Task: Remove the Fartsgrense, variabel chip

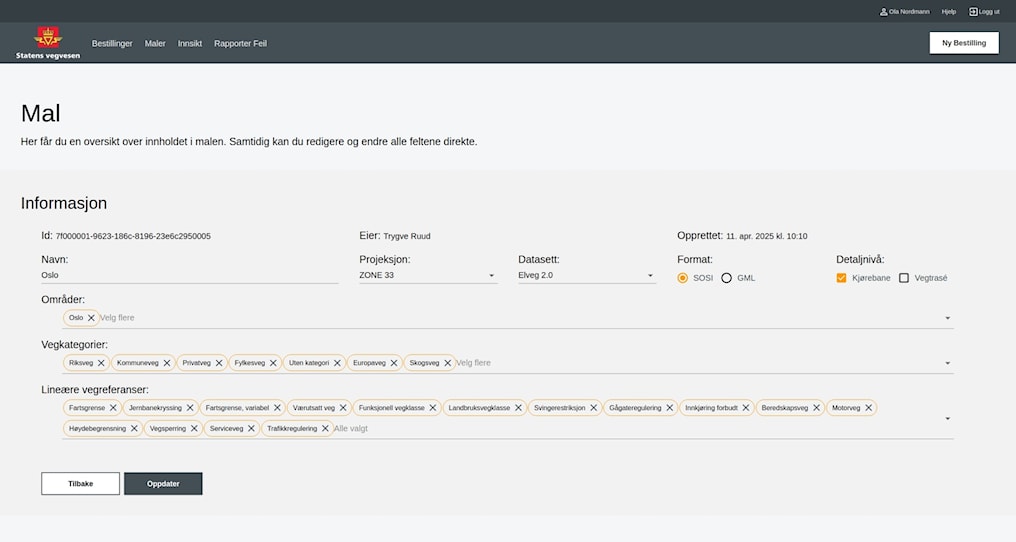Action: [x=277, y=408]
